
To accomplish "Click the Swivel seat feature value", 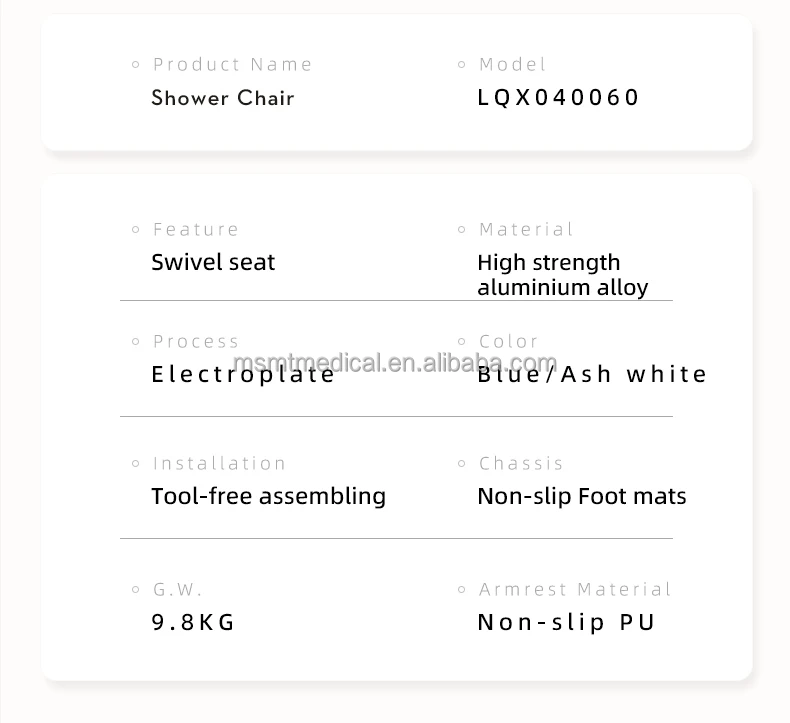I will (213, 263).
